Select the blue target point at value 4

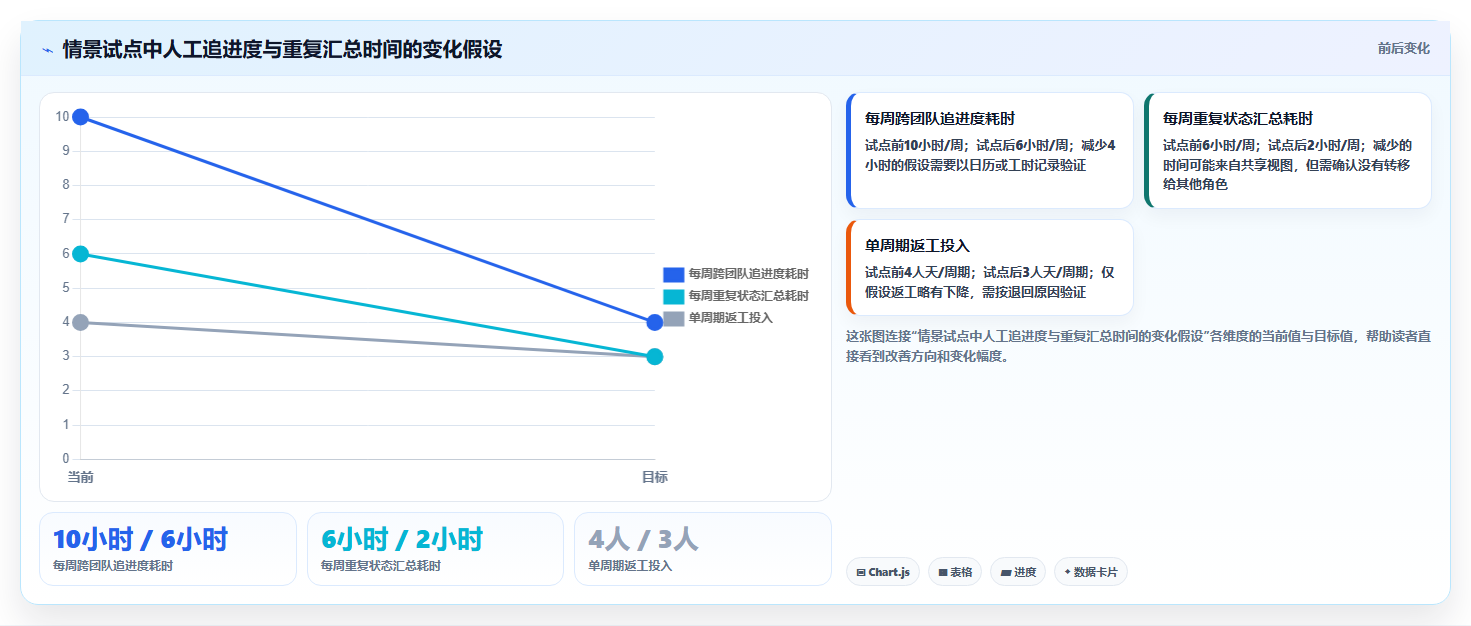tap(655, 322)
